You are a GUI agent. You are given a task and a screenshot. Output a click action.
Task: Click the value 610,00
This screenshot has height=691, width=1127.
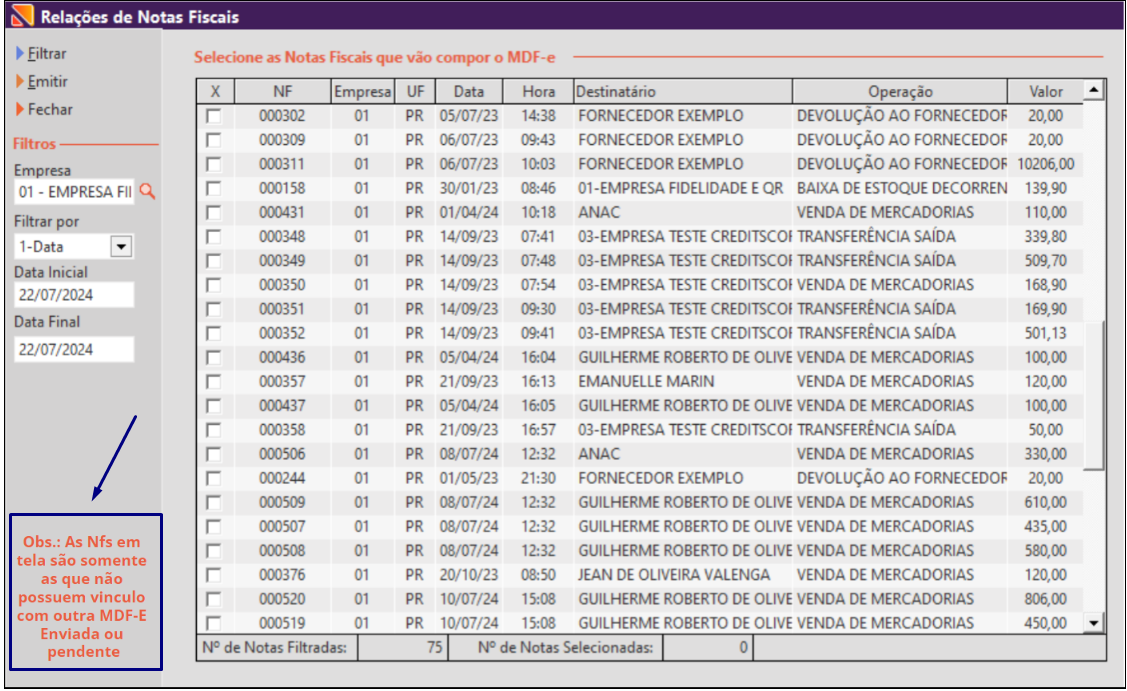coord(1046,503)
